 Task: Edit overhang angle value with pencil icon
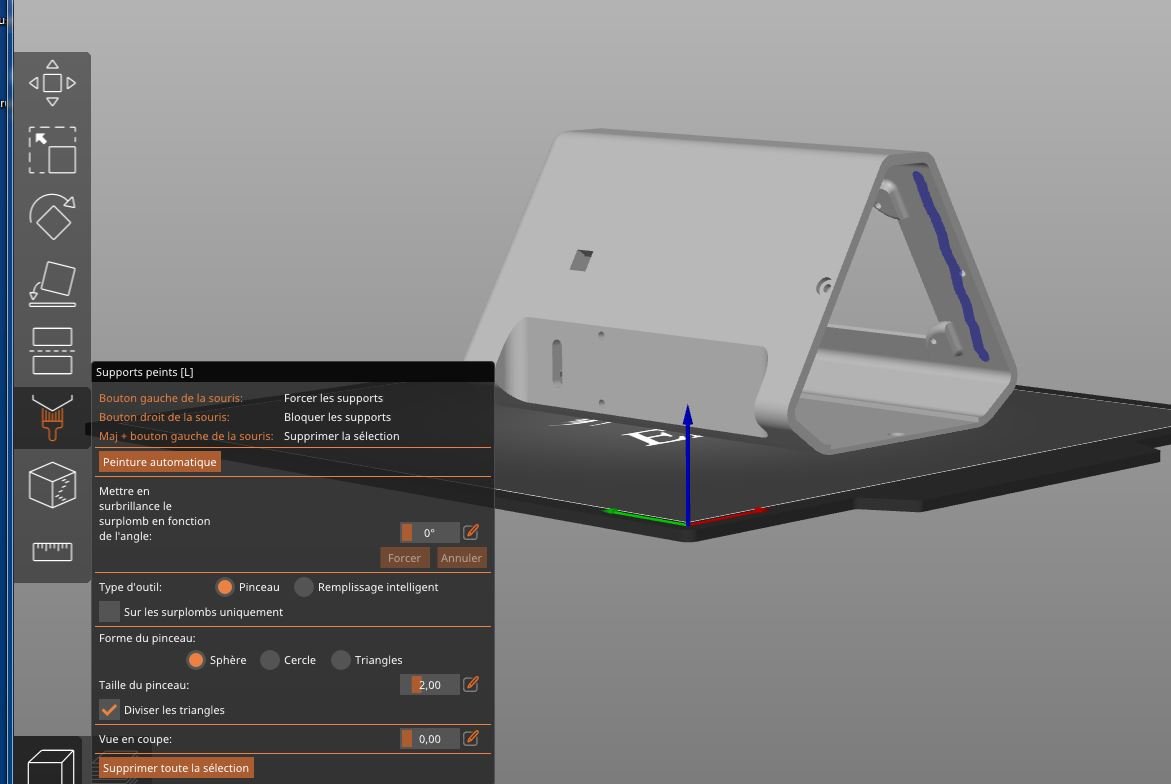(470, 532)
